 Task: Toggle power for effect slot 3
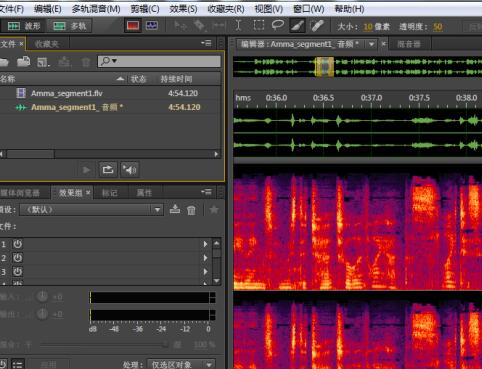pos(17,272)
